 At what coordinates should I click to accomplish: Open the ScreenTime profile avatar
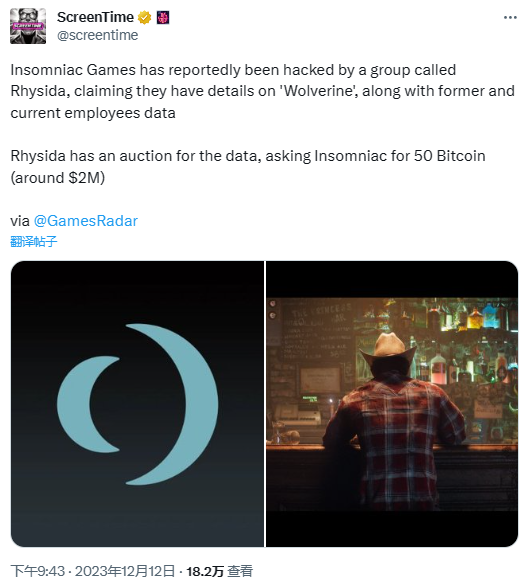click(x=28, y=26)
